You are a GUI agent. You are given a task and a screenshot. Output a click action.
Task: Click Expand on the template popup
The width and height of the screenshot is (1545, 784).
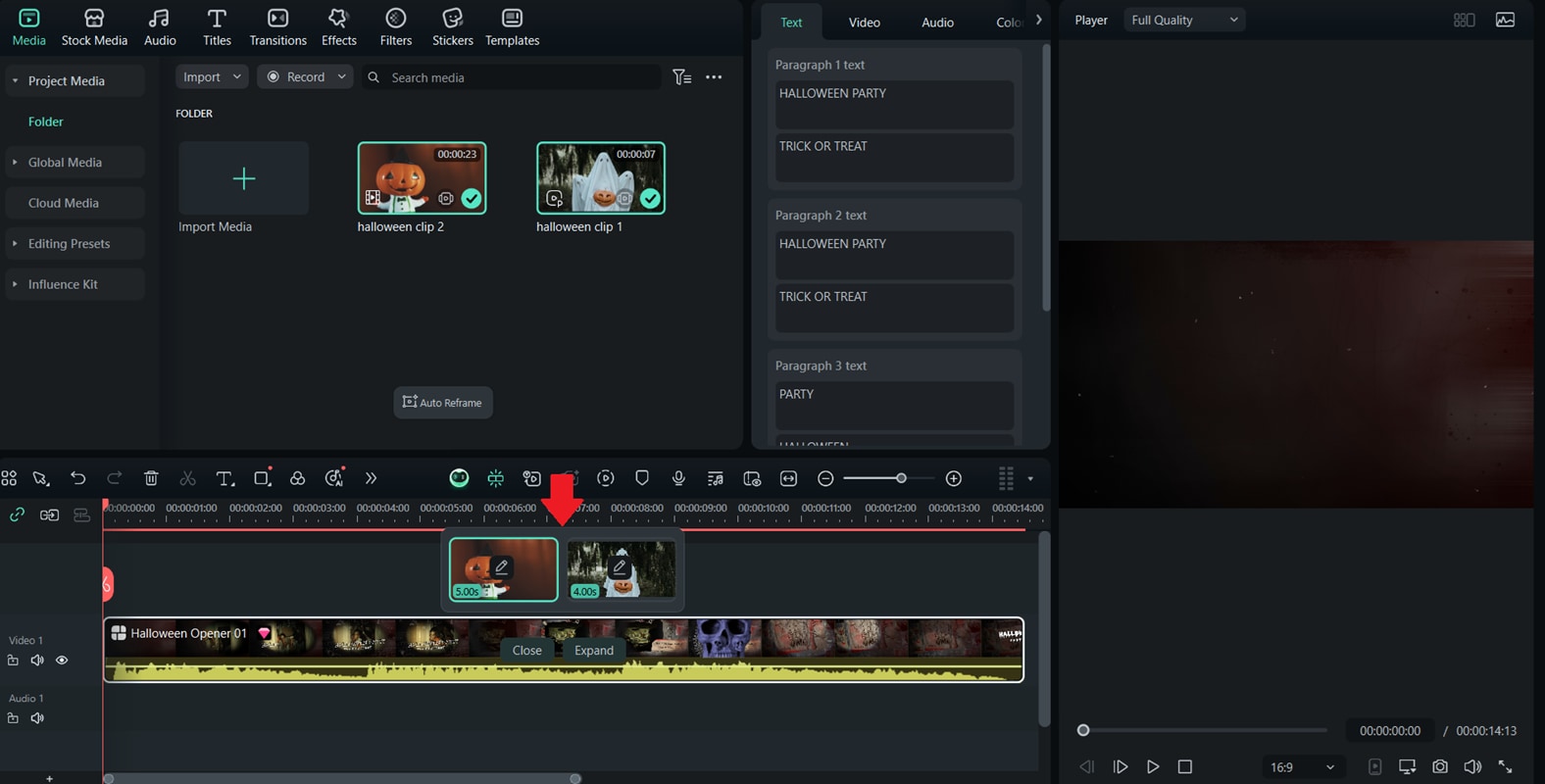point(594,650)
